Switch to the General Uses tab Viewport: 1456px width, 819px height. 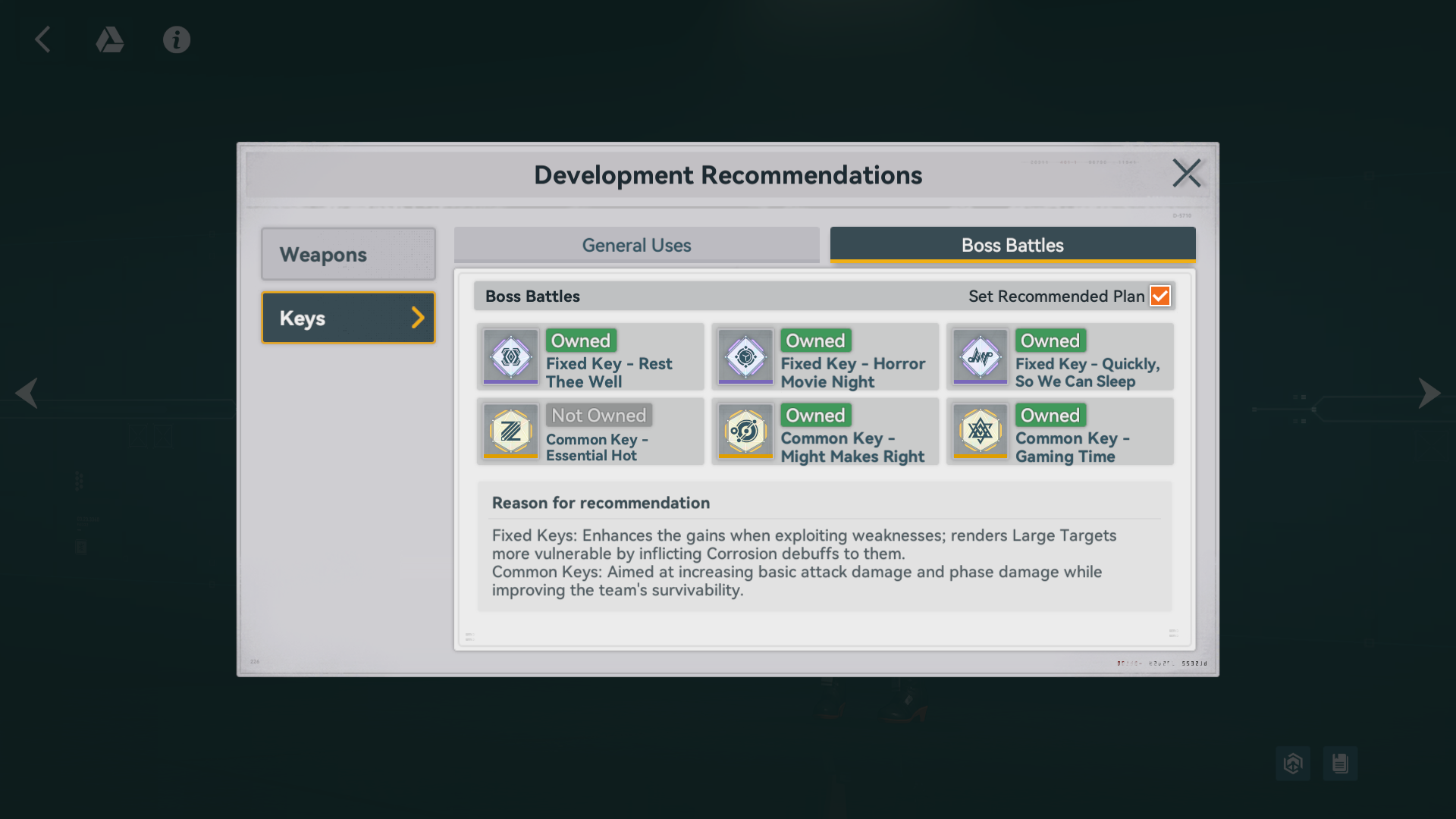tap(636, 245)
